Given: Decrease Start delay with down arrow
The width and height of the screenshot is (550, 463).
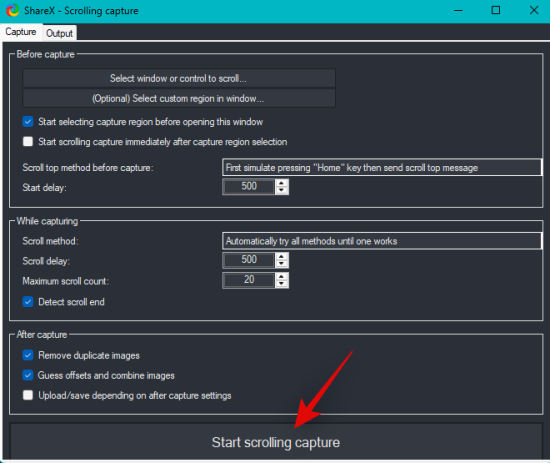Looking at the screenshot, I should tap(281, 190).
